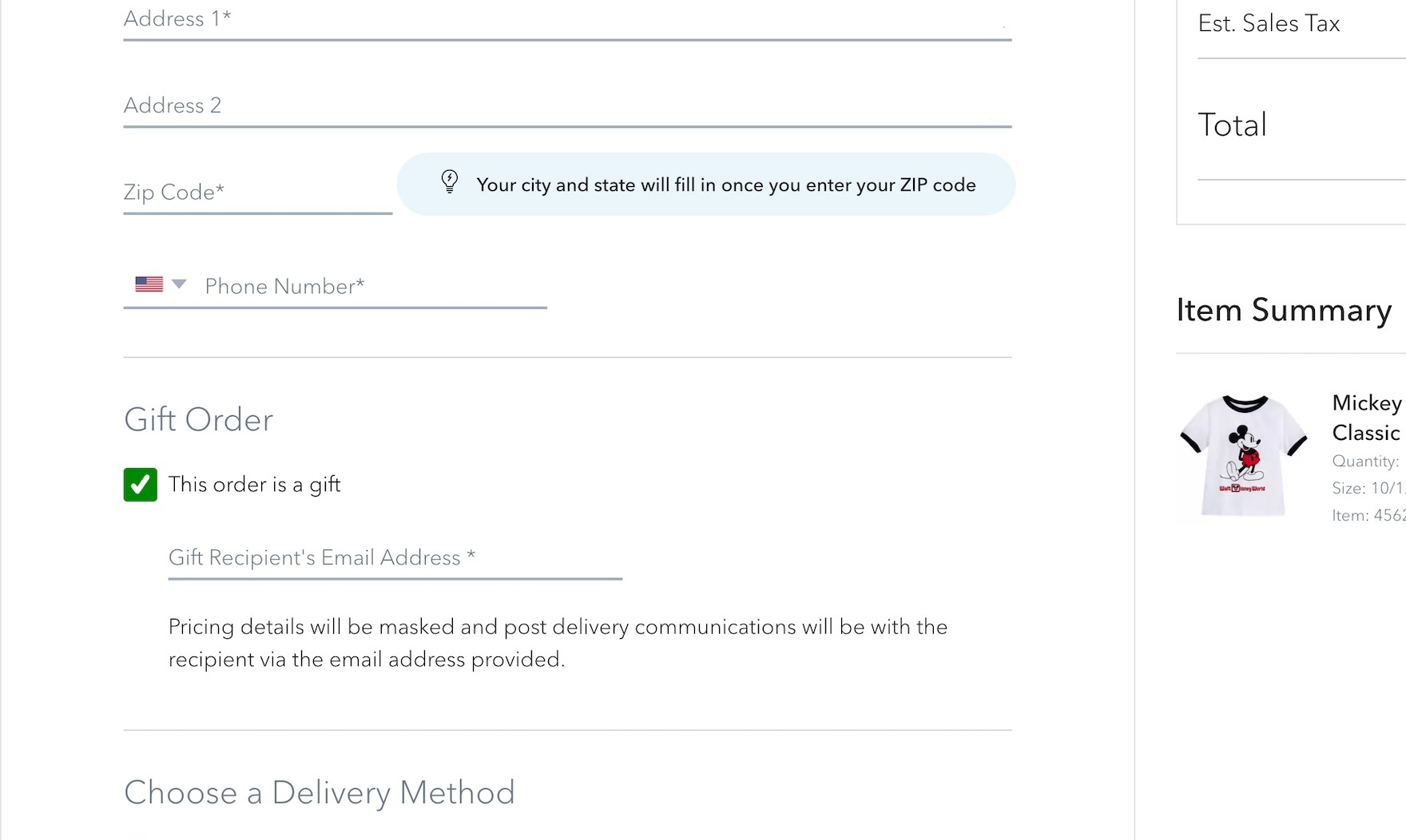The image size is (1406, 840).
Task: Dismiss the ZIP code tooltip bubble
Action: tap(705, 184)
